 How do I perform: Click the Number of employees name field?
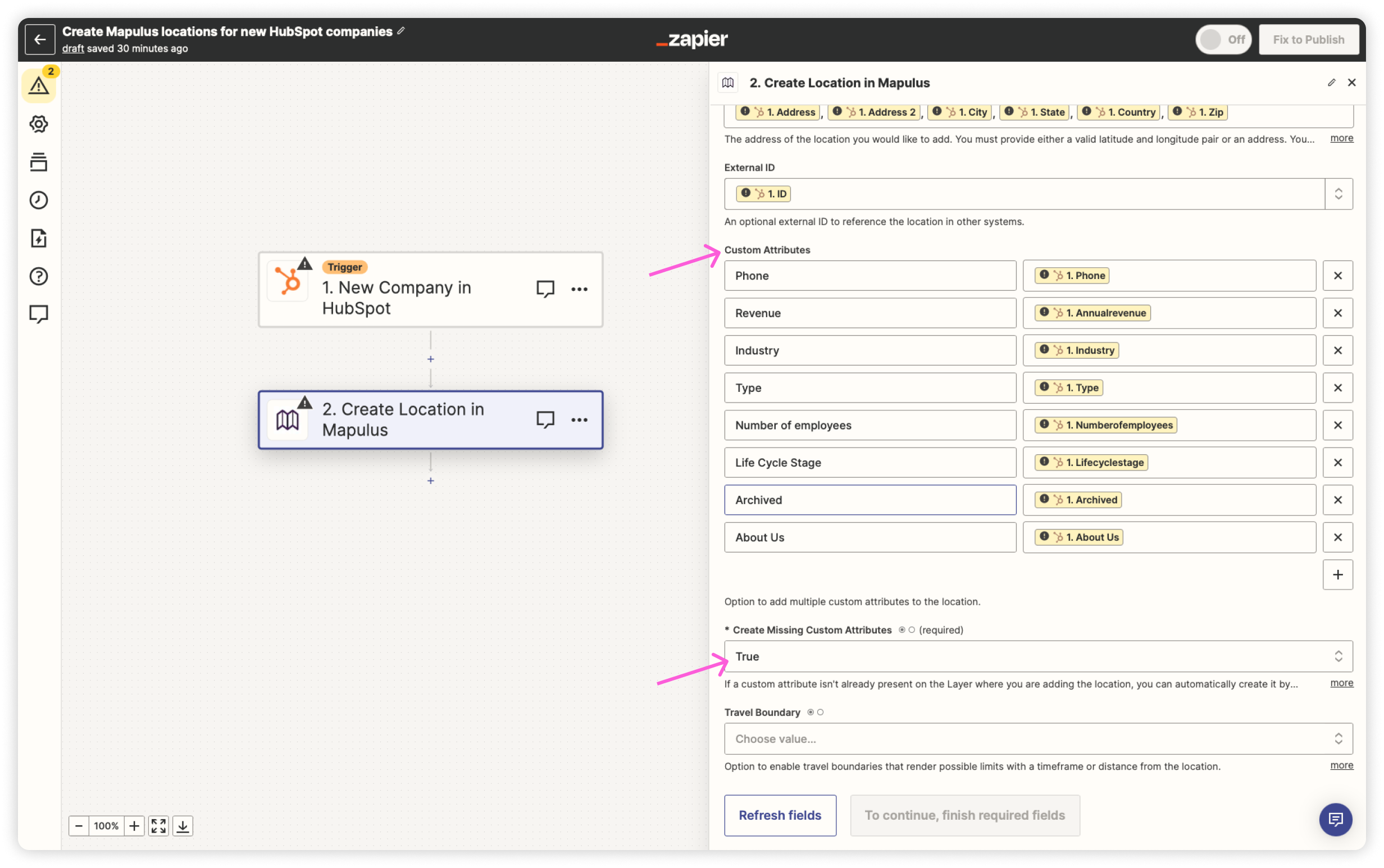coord(870,425)
